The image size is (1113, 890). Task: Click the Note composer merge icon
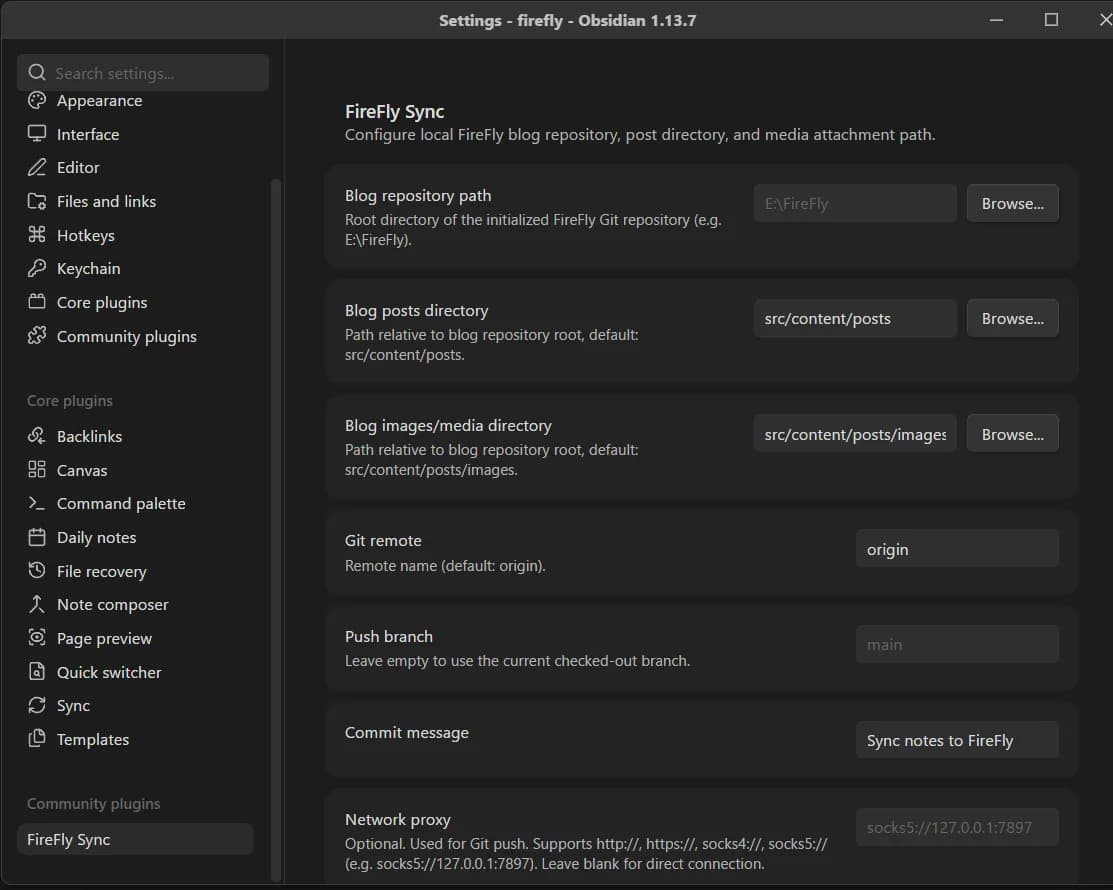(x=37, y=605)
